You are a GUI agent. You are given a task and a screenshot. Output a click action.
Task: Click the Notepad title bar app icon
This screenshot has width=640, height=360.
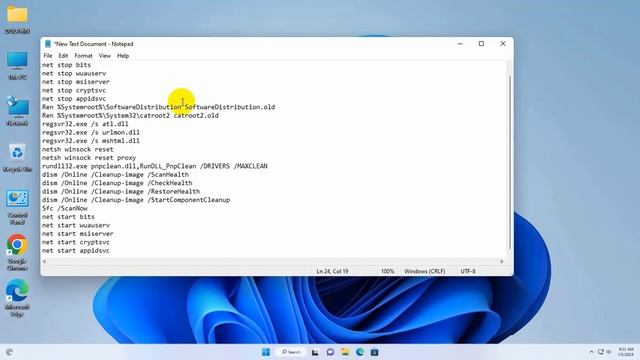(48, 44)
